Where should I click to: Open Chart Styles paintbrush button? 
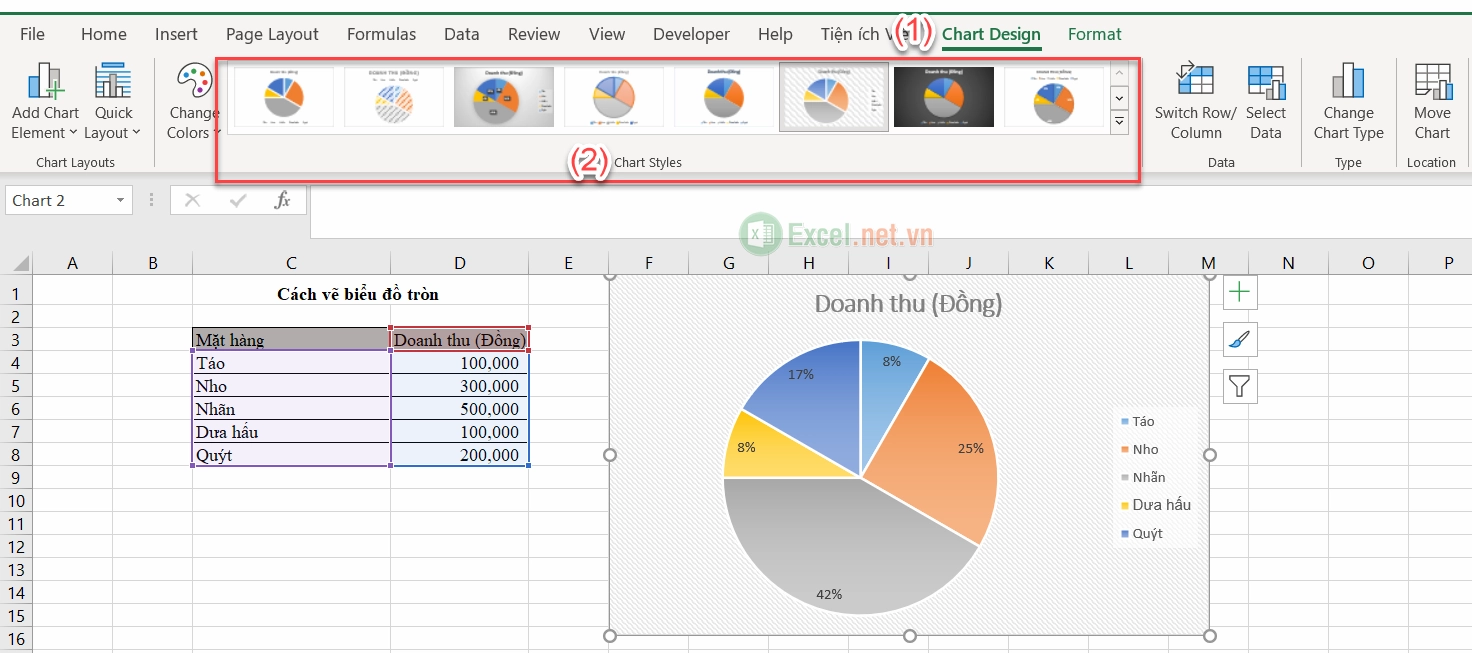(x=1240, y=339)
